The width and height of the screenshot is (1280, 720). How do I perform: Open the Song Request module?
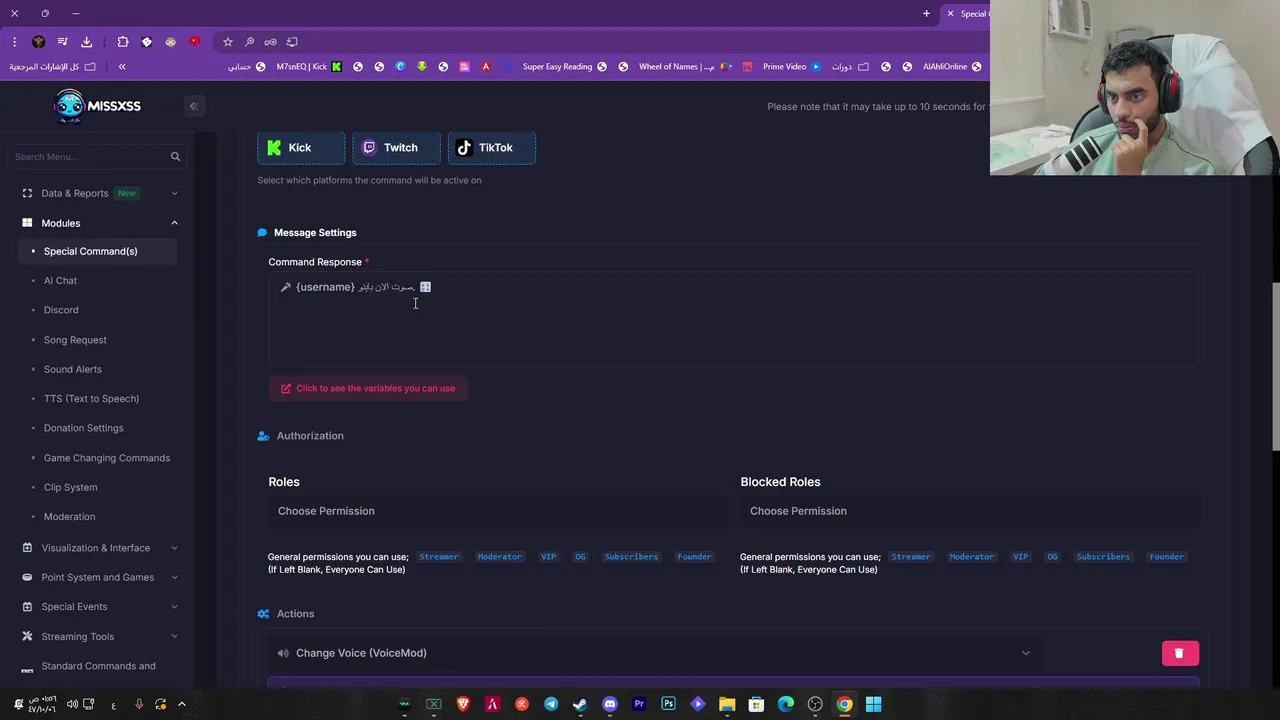point(75,340)
